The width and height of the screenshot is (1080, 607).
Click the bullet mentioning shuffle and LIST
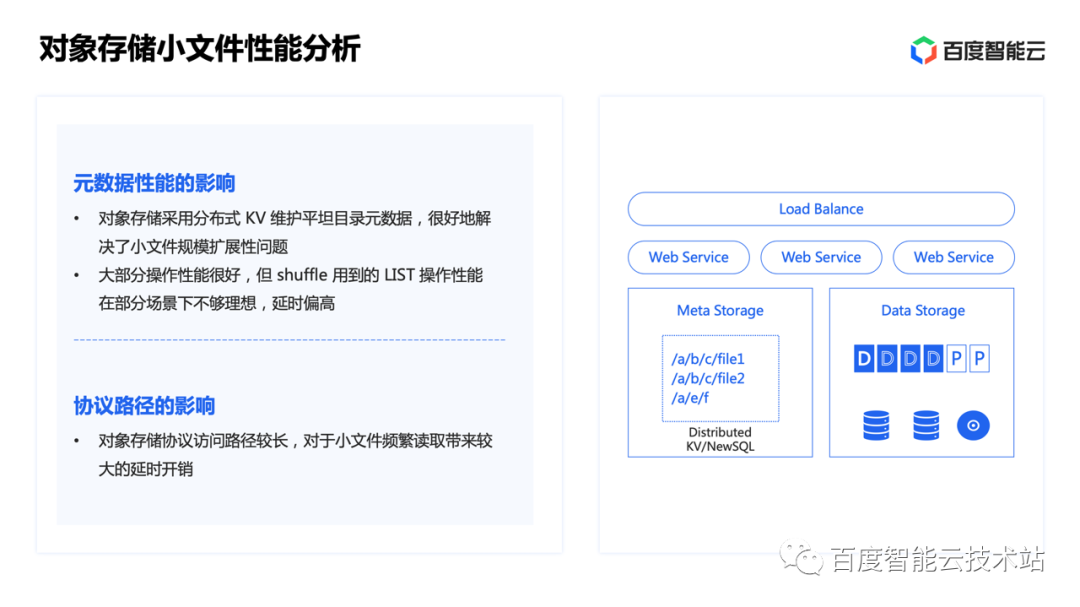point(291,289)
